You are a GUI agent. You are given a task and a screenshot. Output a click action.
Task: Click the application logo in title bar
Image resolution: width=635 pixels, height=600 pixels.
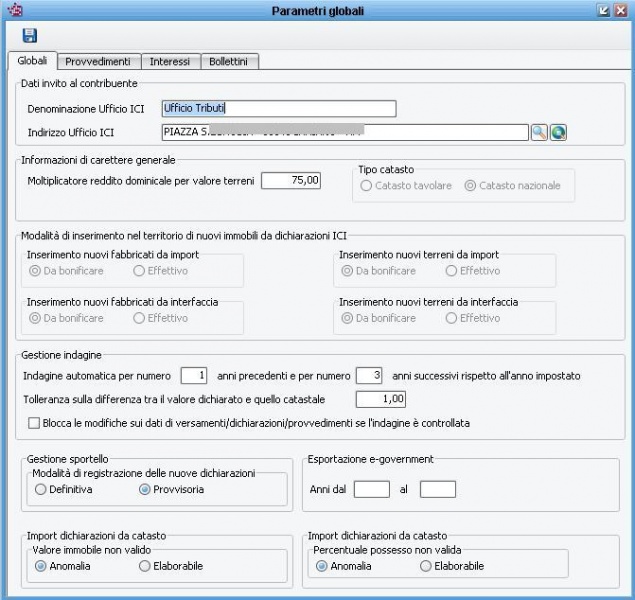15,10
